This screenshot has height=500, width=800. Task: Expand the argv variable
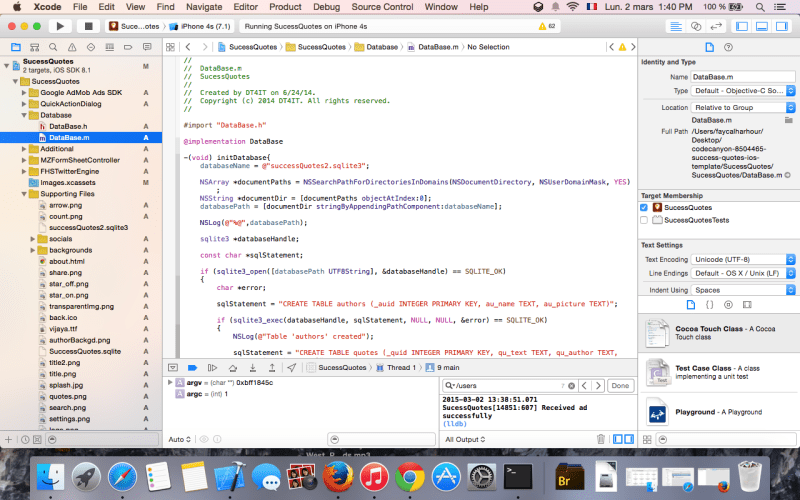click(x=170, y=382)
